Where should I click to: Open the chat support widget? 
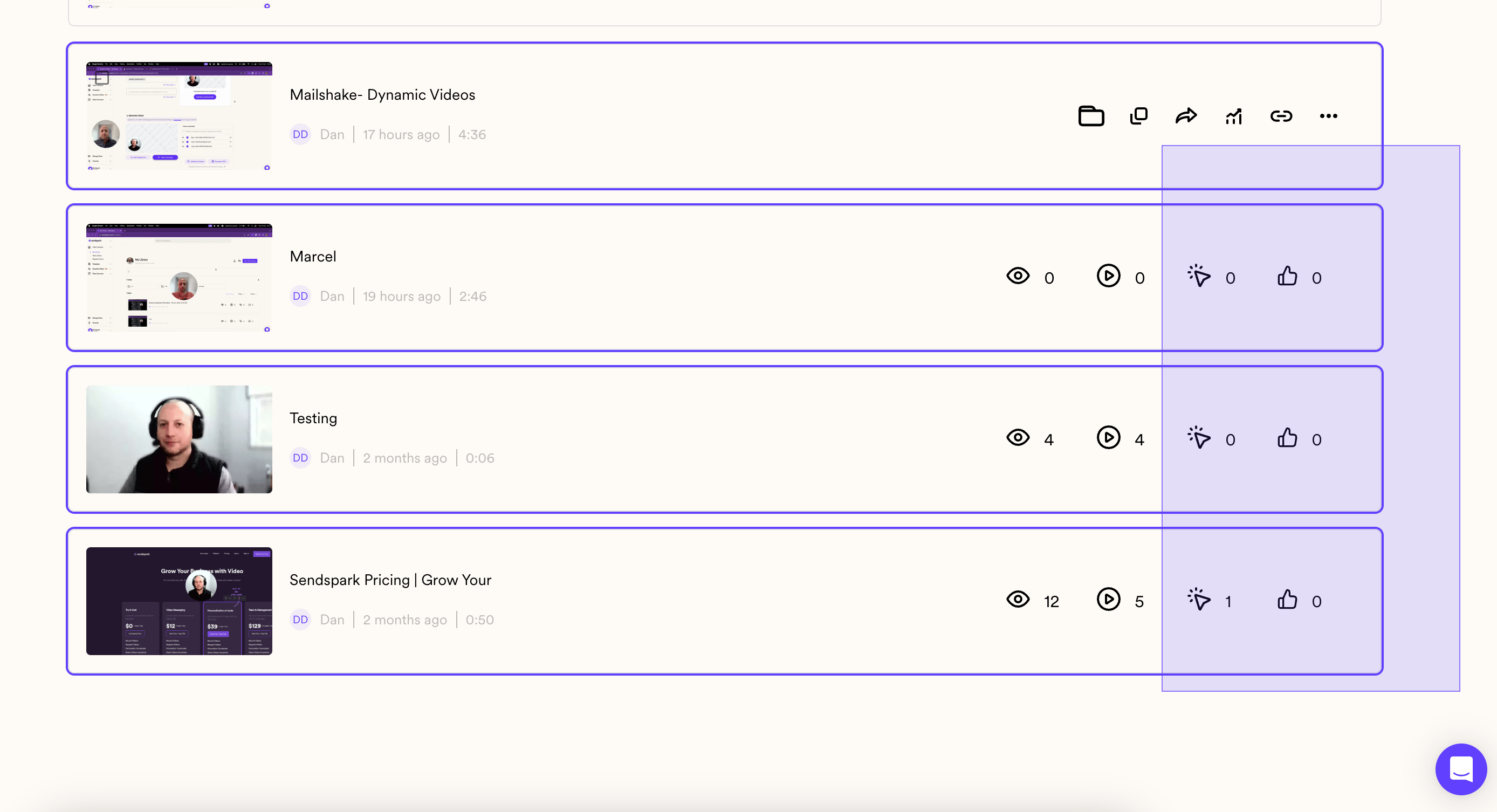coord(1460,768)
